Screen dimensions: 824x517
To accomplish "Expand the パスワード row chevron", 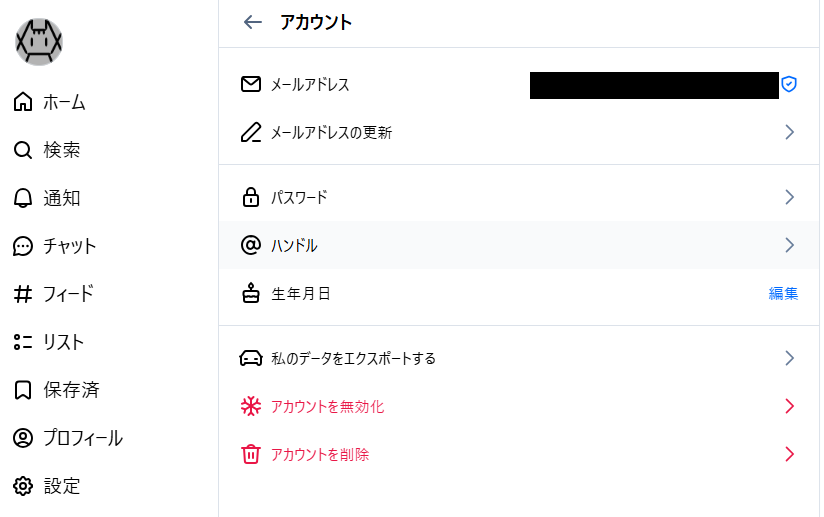I will 789,197.
